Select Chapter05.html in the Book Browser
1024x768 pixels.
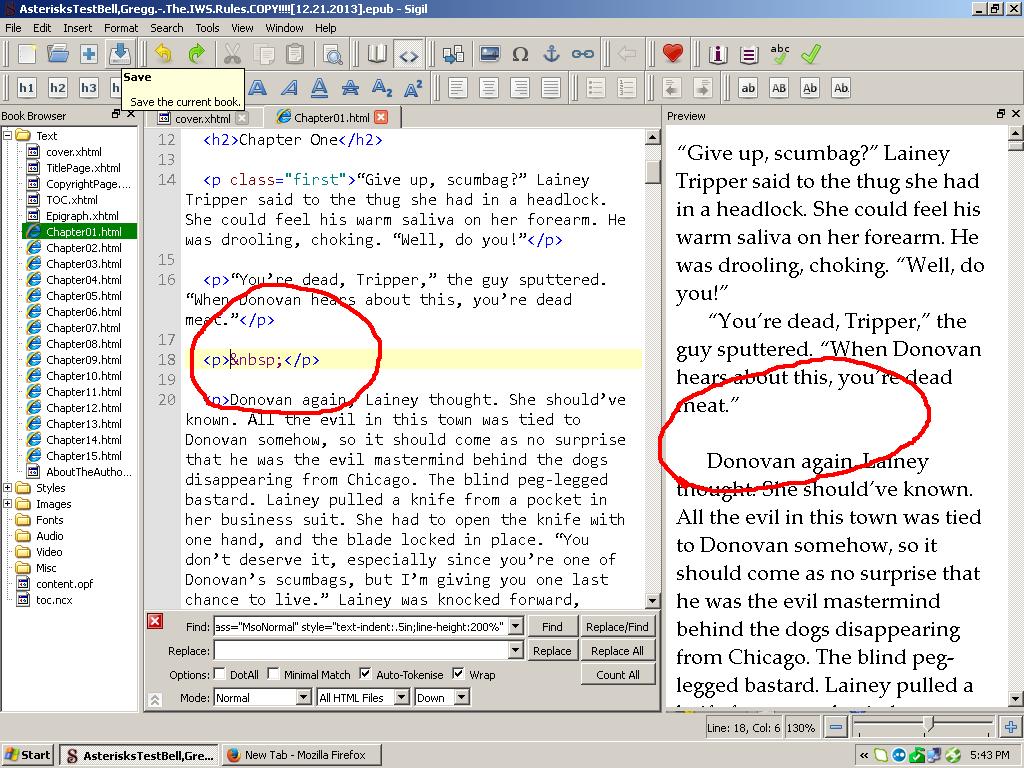click(84, 296)
